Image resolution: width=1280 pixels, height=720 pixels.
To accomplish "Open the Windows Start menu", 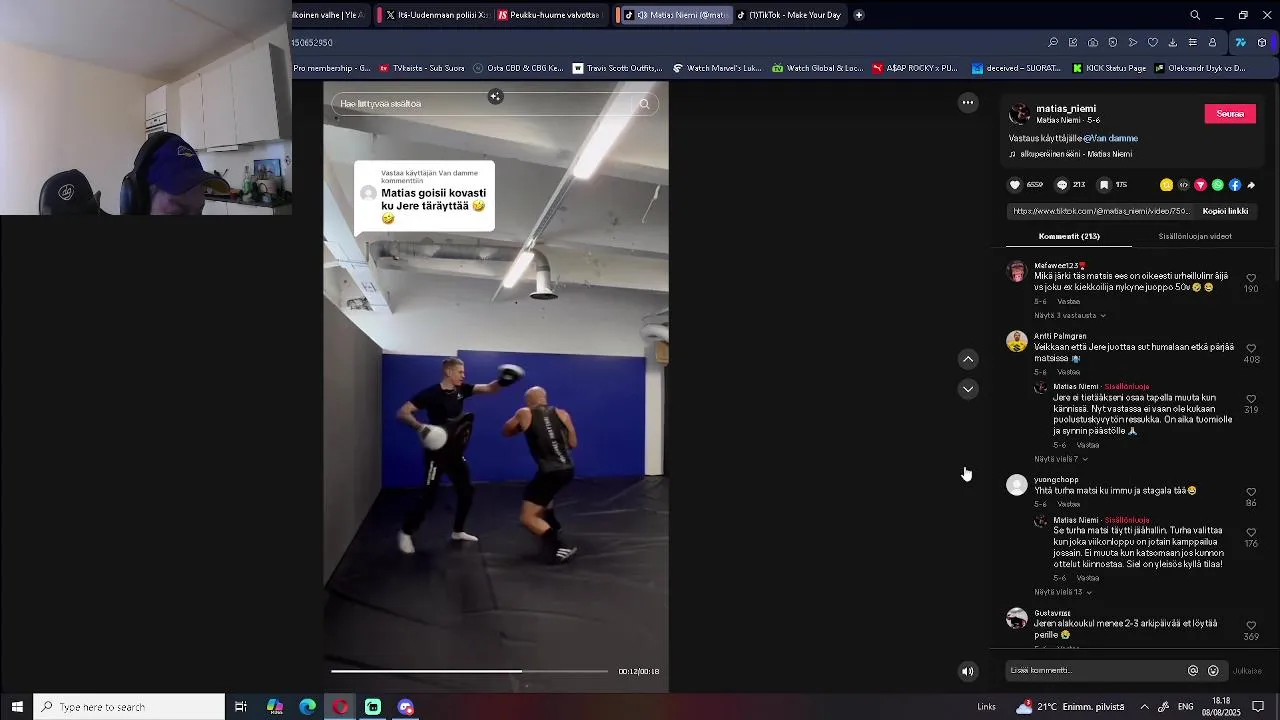I will [17, 707].
